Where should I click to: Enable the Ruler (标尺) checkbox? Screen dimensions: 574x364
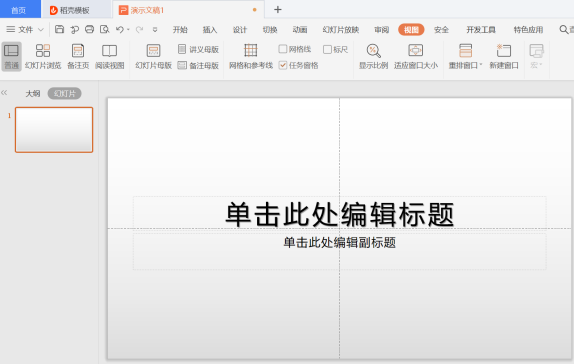tap(327, 49)
